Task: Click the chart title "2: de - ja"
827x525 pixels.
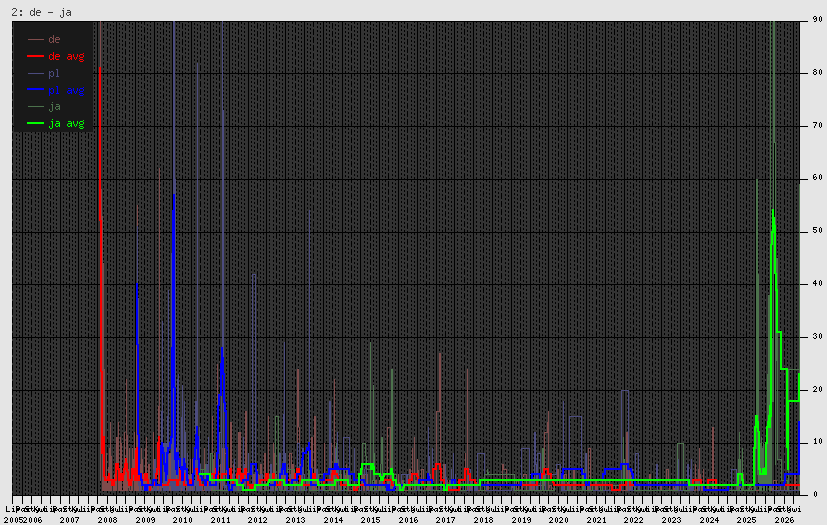Action: coord(41,12)
